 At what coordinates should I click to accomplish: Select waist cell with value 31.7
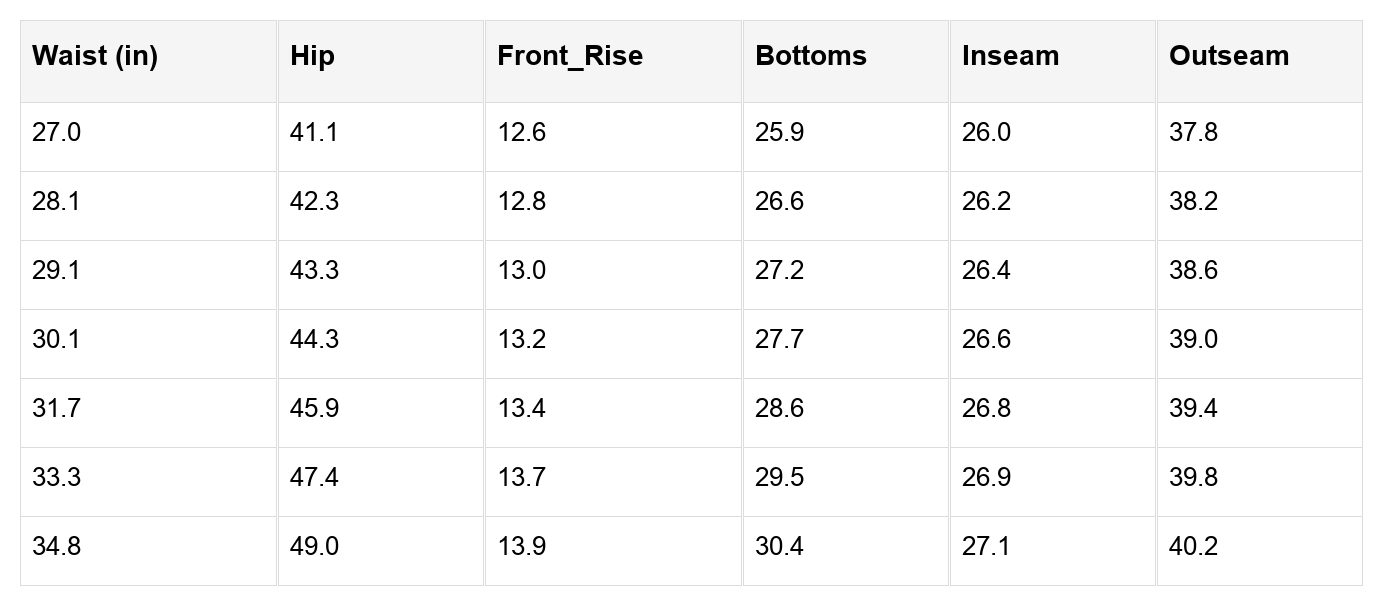point(148,413)
